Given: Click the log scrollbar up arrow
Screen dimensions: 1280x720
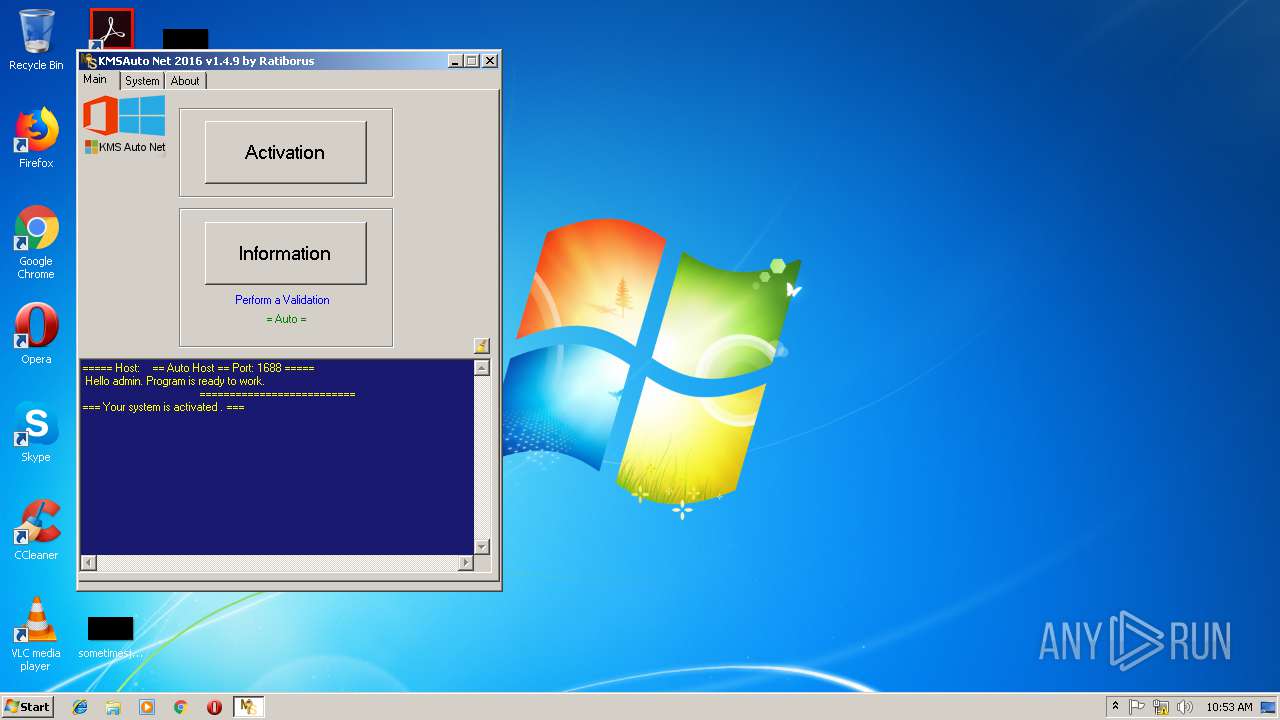Looking at the screenshot, I should click(482, 368).
